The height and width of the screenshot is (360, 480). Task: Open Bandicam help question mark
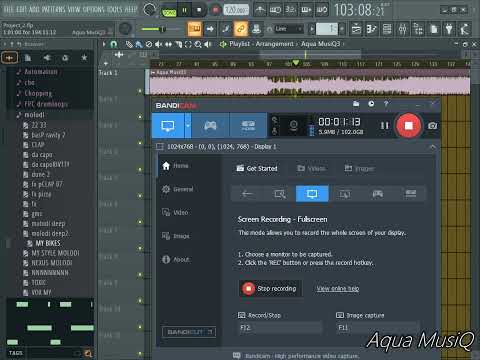[x=386, y=104]
